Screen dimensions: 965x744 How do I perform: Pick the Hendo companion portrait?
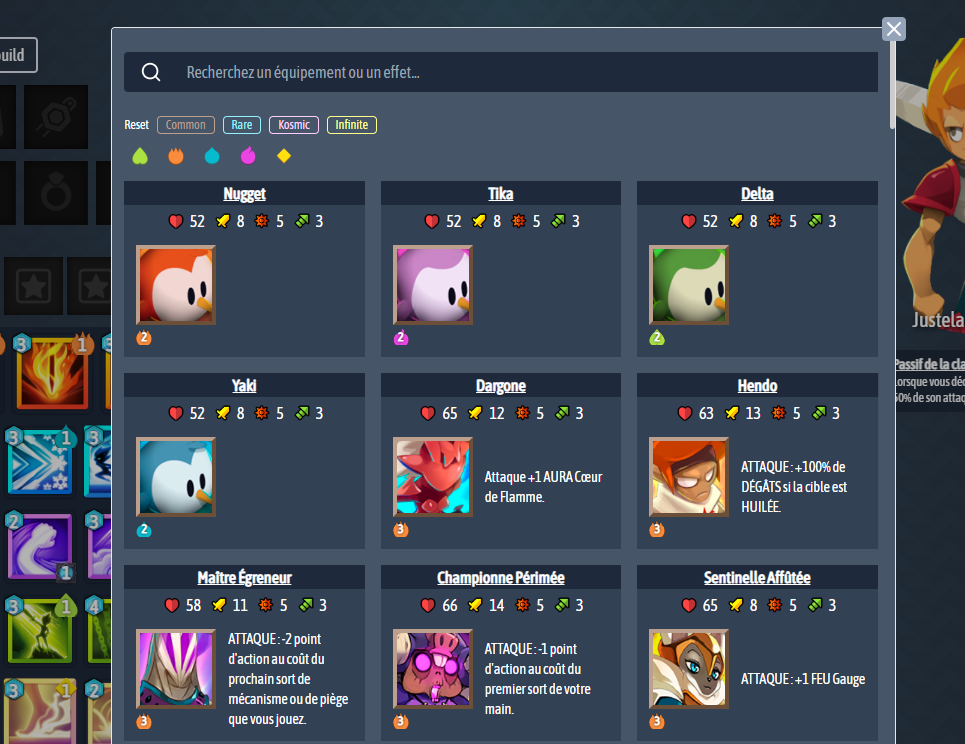[689, 477]
